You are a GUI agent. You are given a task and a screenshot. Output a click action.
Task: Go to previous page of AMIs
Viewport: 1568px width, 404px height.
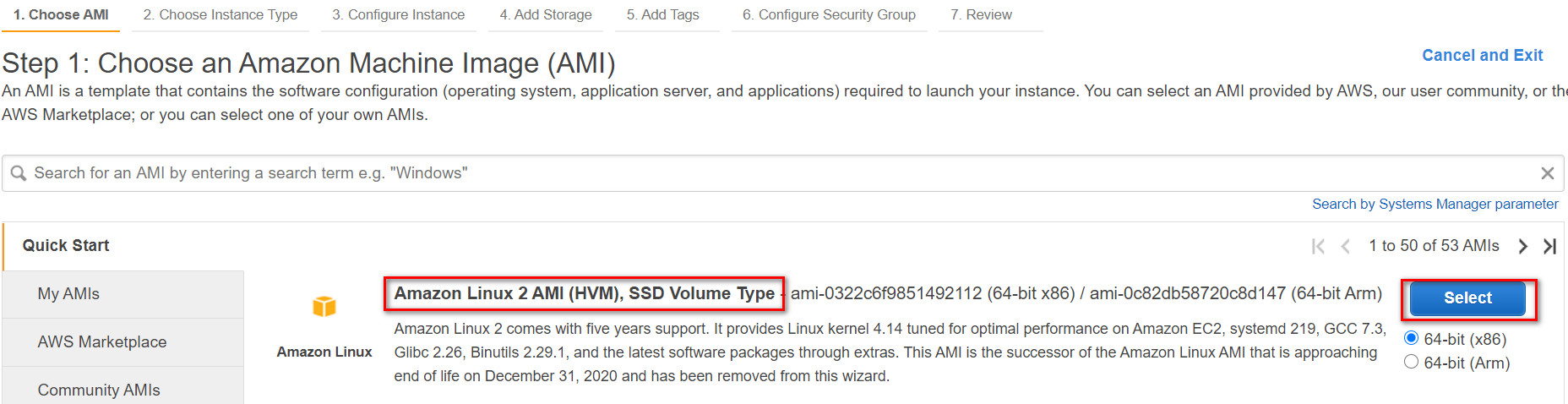[1346, 246]
